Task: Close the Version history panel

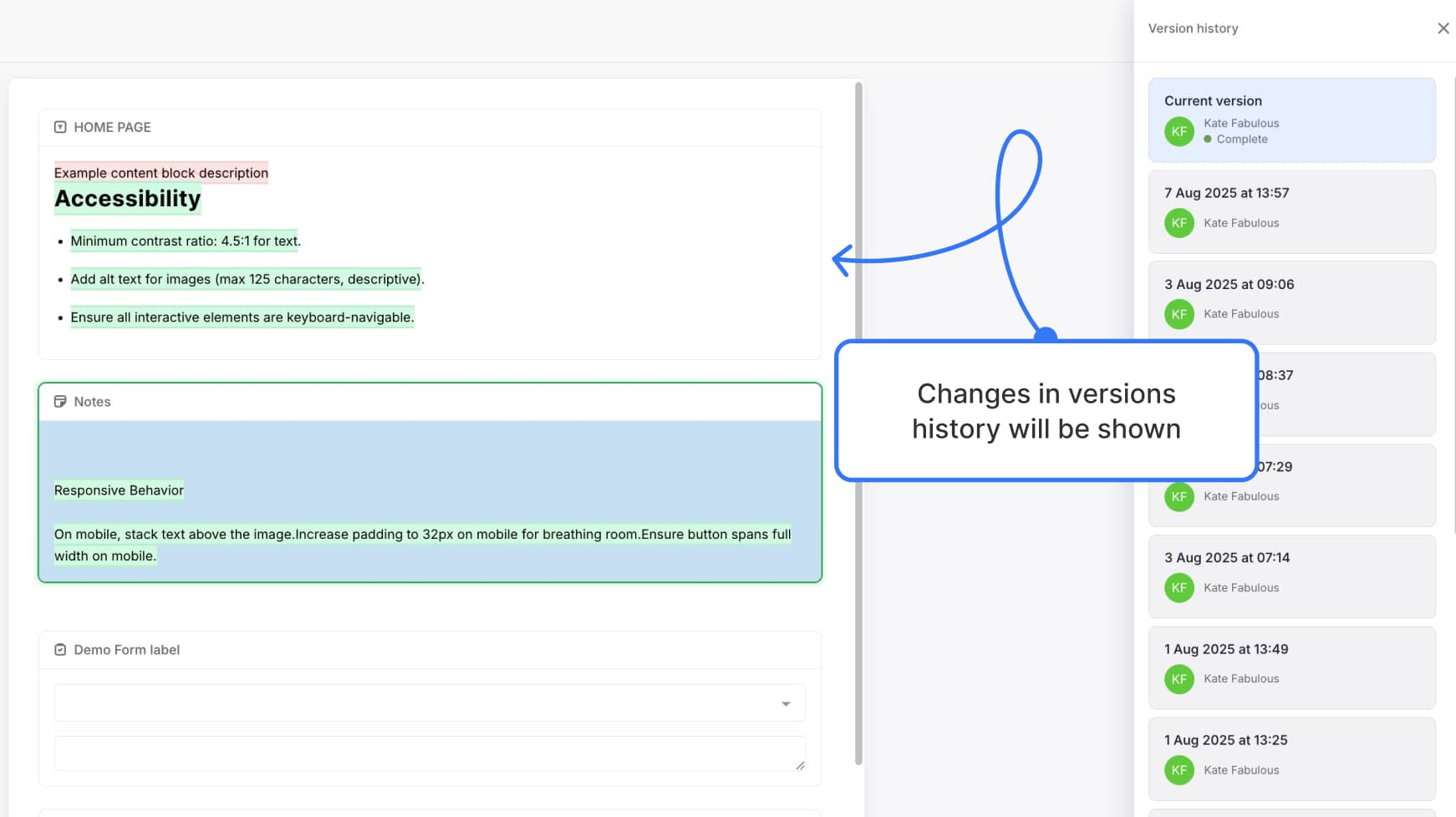Action: click(1443, 28)
